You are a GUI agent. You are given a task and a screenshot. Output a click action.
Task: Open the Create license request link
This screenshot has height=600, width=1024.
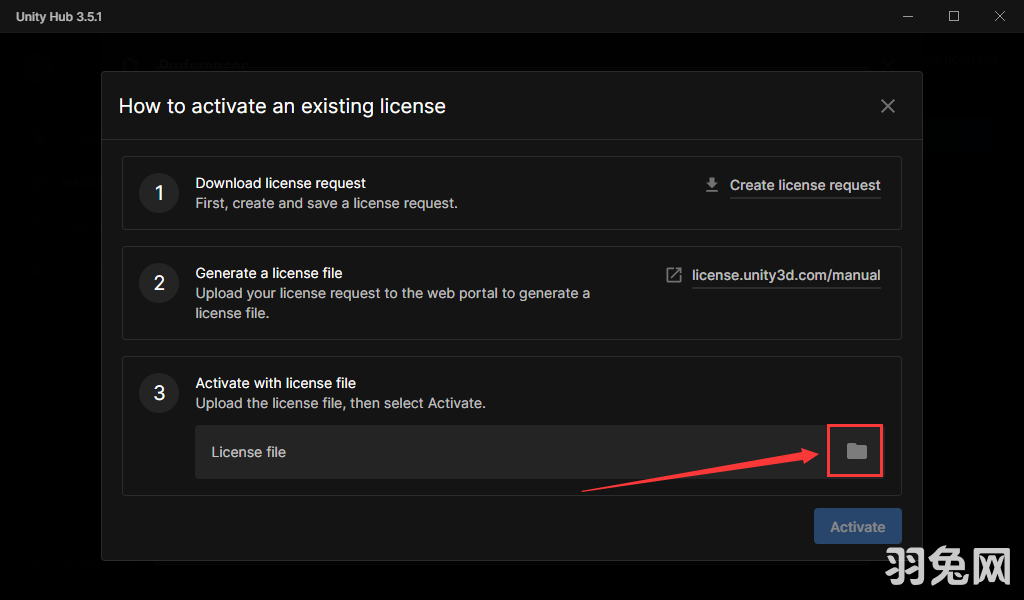click(805, 185)
